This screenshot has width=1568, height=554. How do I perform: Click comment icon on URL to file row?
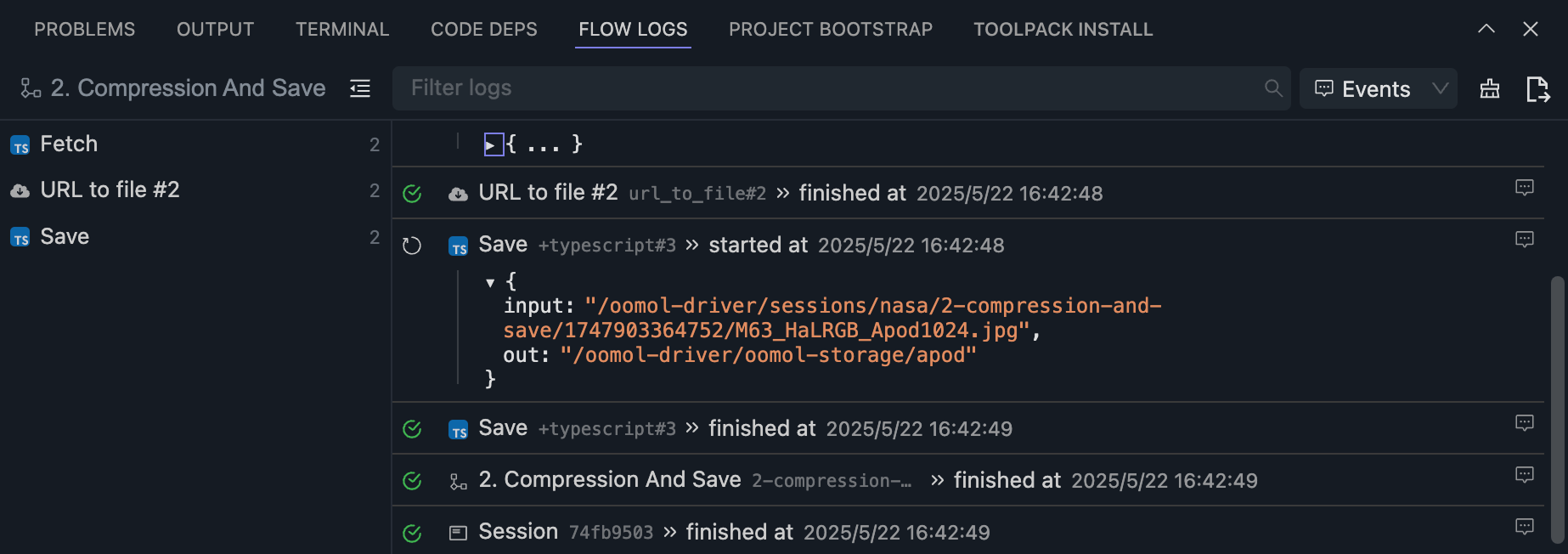(x=1525, y=188)
